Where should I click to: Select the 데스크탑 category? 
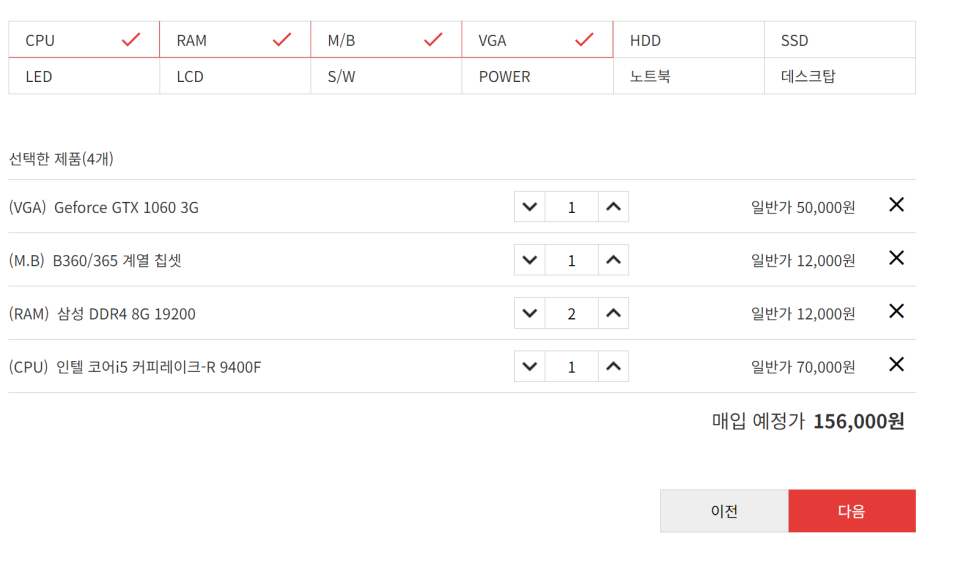[840, 76]
